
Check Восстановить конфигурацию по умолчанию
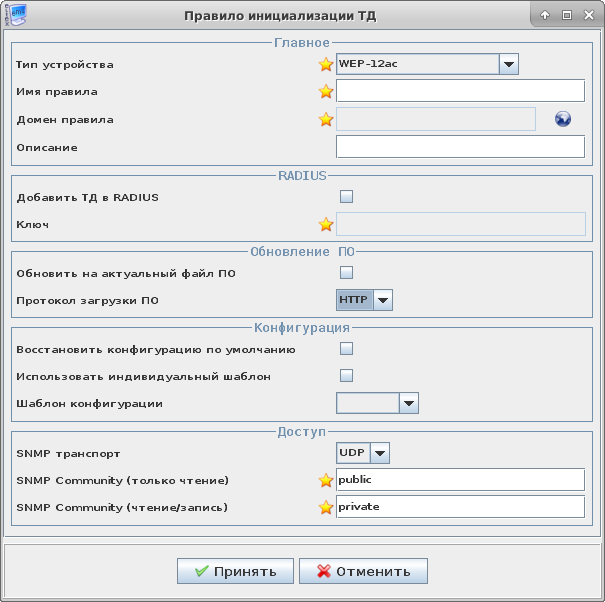click(347, 349)
